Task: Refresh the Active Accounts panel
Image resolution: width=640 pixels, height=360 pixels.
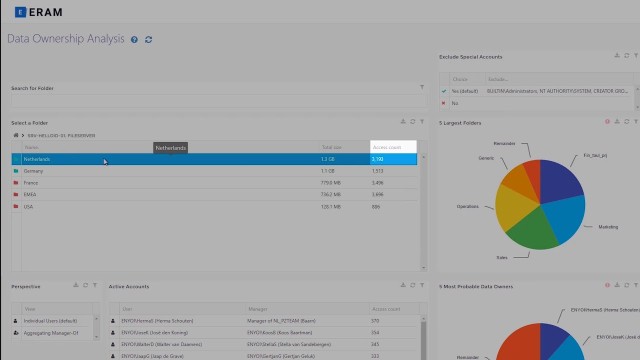Action: pyautogui.click(x=413, y=285)
